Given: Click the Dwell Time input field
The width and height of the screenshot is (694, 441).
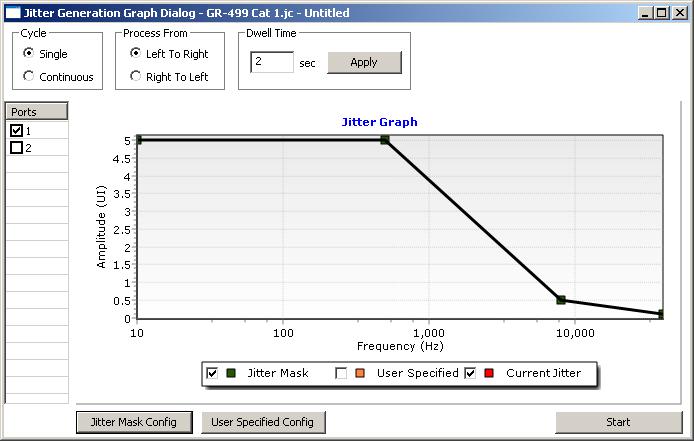Looking at the screenshot, I should (x=272, y=62).
